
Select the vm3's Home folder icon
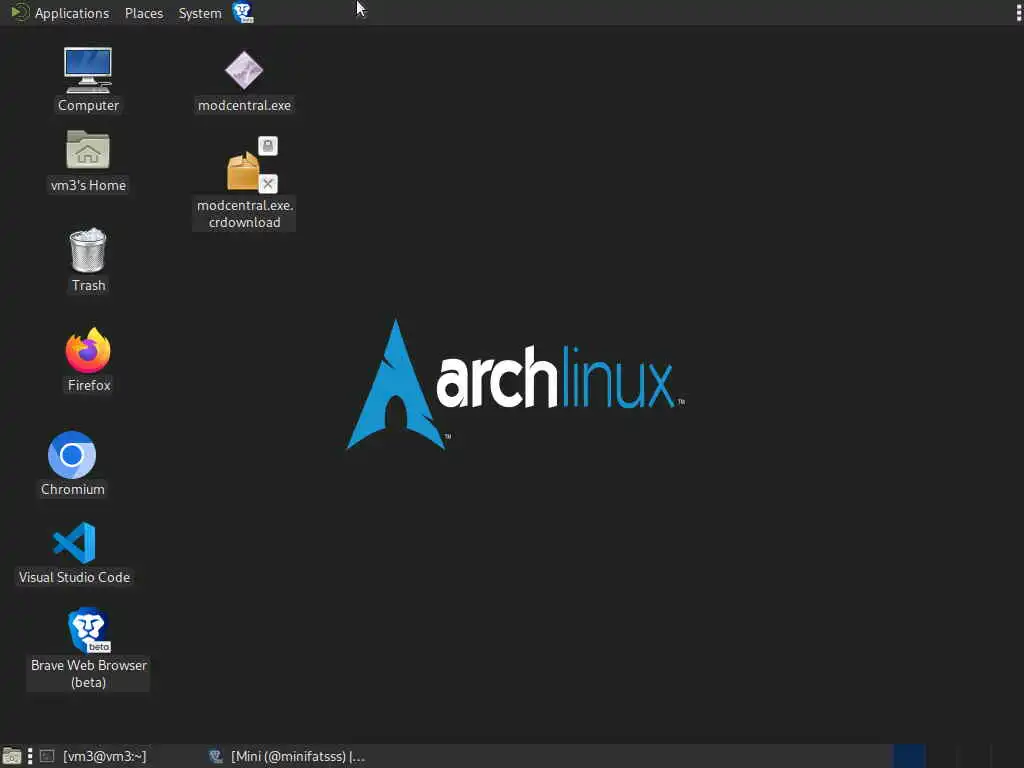(x=88, y=150)
